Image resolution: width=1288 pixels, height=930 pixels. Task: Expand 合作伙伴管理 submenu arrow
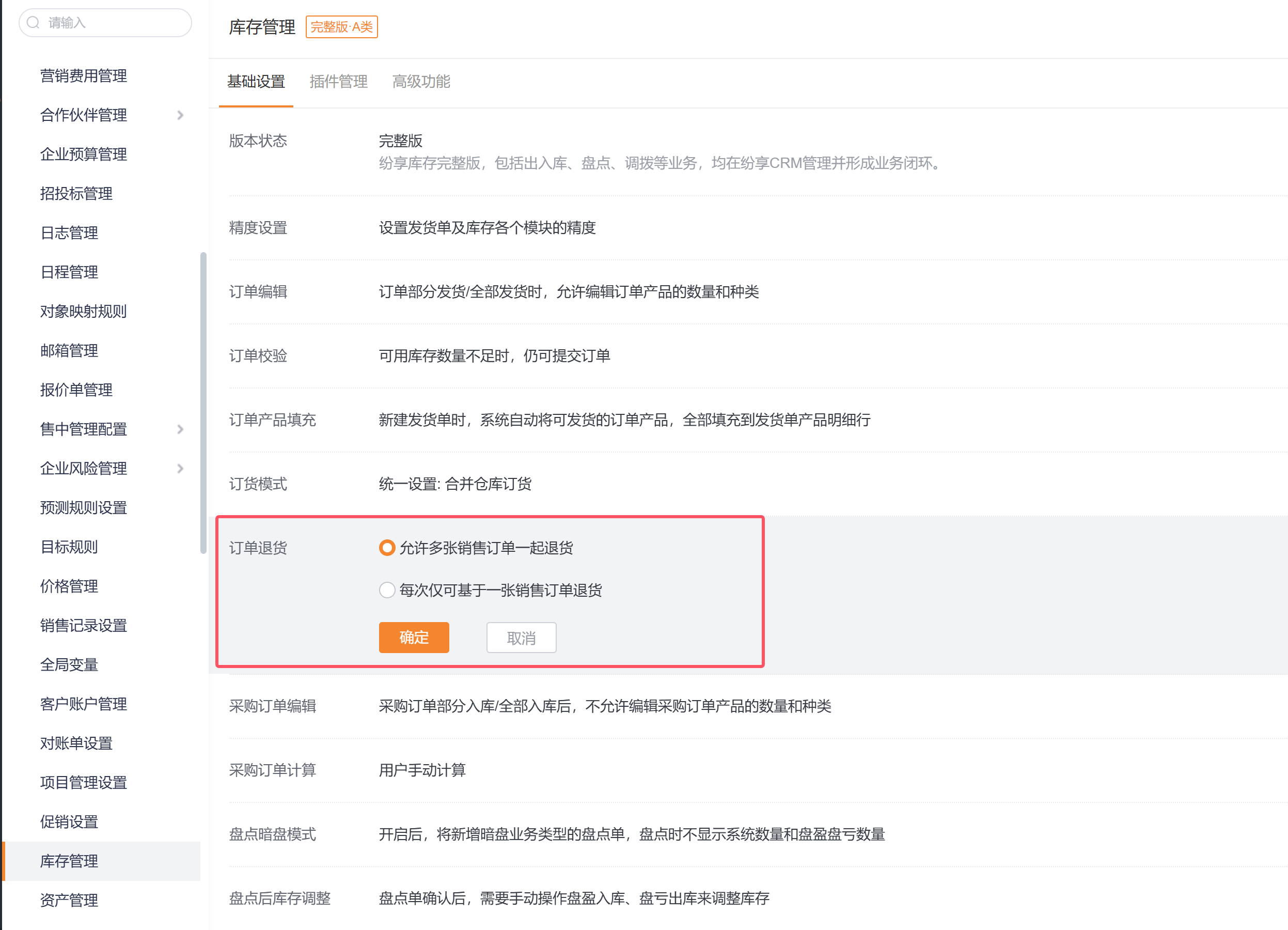pyautogui.click(x=181, y=115)
